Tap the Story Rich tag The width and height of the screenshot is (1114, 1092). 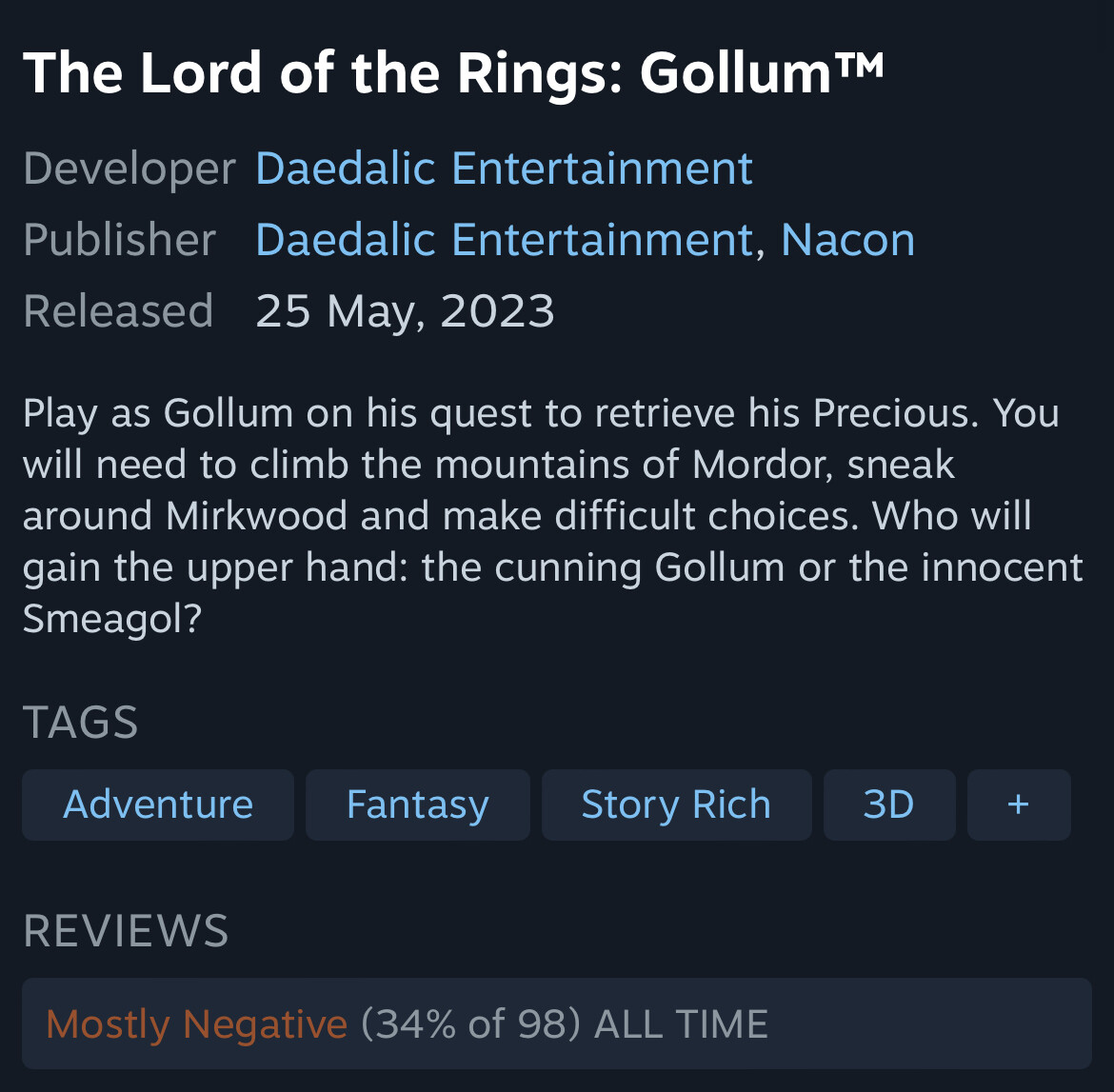click(676, 804)
